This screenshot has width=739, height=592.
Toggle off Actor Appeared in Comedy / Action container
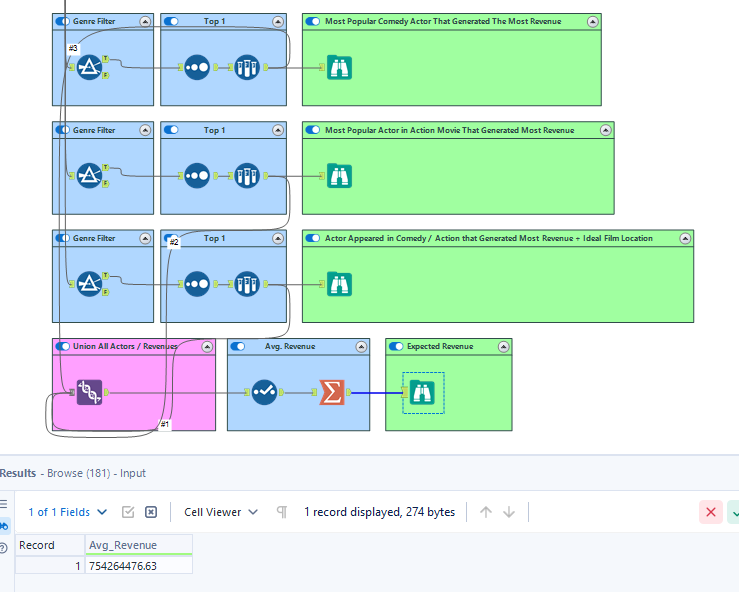(313, 238)
